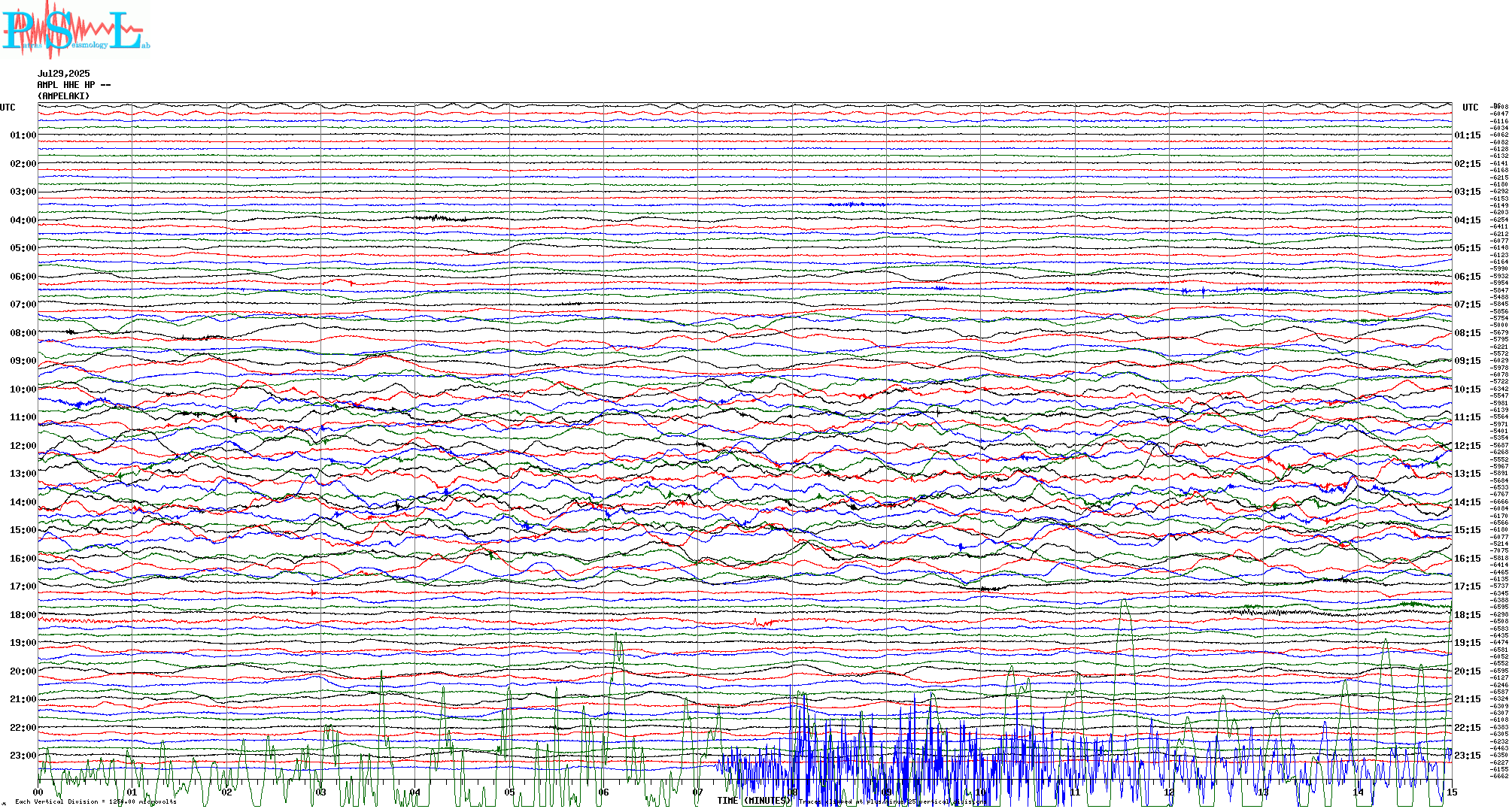The width and height of the screenshot is (1512, 812).
Task: Click the 09:00 hour label
Action: coord(23,361)
